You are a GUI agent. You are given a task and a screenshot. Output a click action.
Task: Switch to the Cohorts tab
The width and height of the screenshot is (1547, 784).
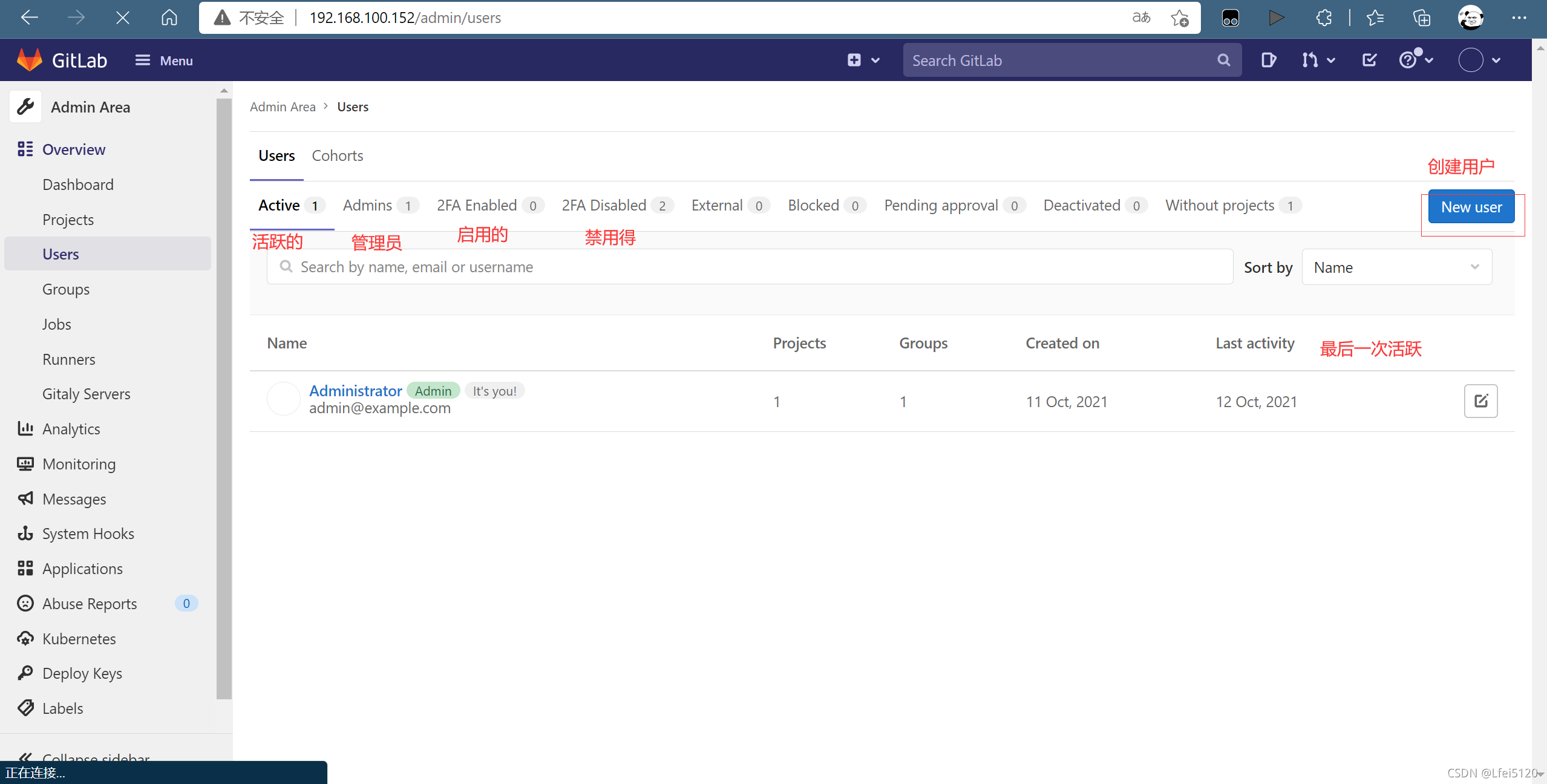pos(337,155)
